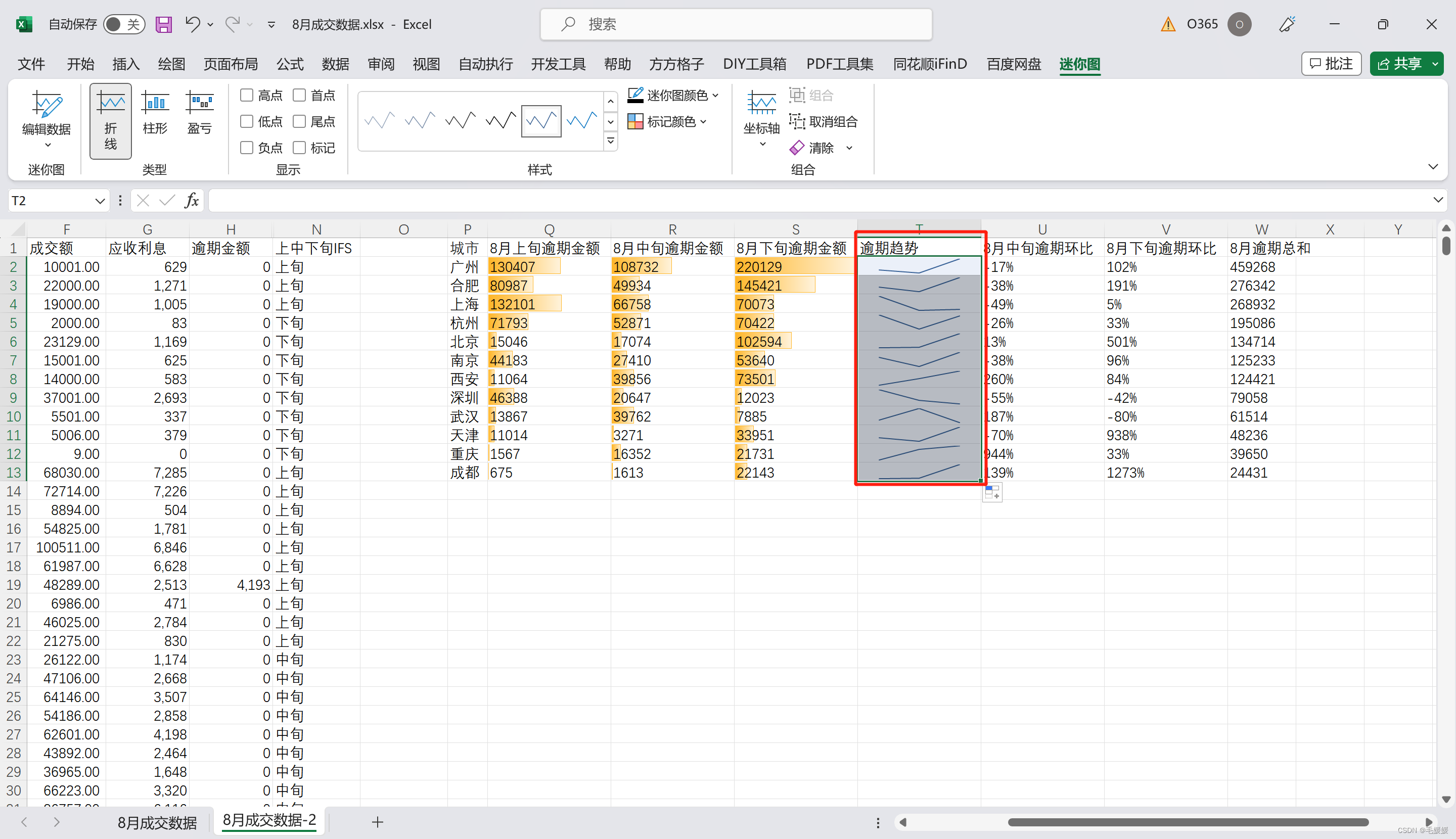Click the Group sparklines icon
This screenshot has height=839, width=1456.
click(x=797, y=95)
